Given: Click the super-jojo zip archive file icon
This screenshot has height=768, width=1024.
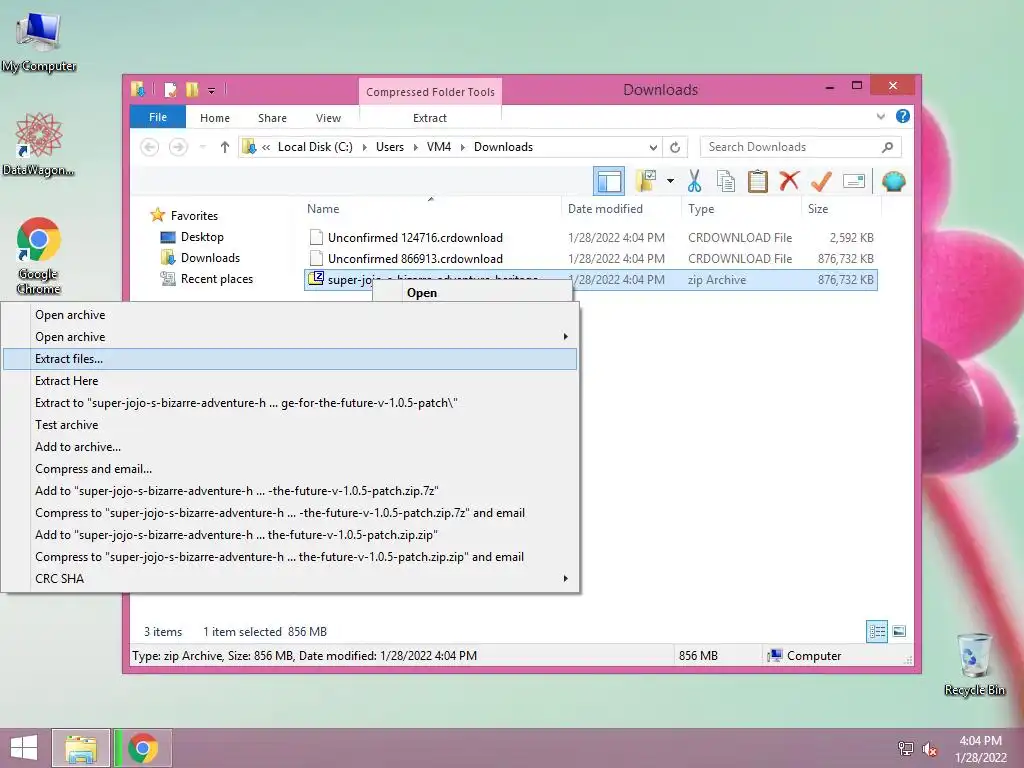Looking at the screenshot, I should [316, 279].
